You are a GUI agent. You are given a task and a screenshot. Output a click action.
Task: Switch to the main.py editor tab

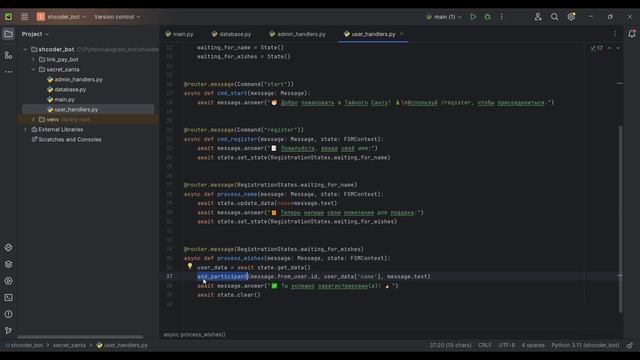click(x=180, y=34)
